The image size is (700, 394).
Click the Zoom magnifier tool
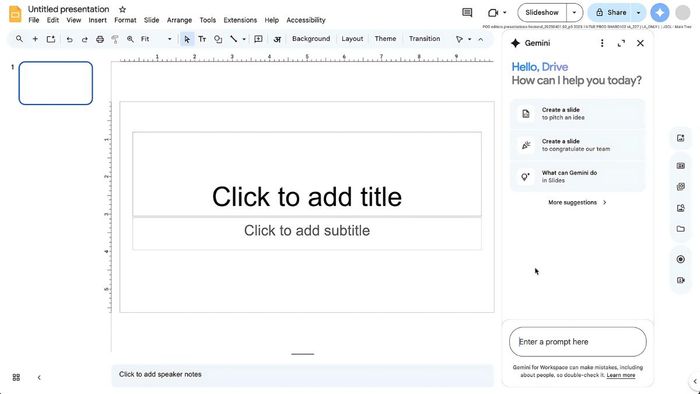(x=130, y=39)
